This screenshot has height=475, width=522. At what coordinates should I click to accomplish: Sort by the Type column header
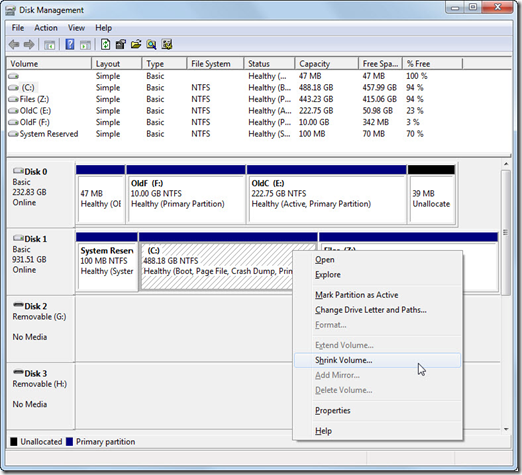click(164, 64)
